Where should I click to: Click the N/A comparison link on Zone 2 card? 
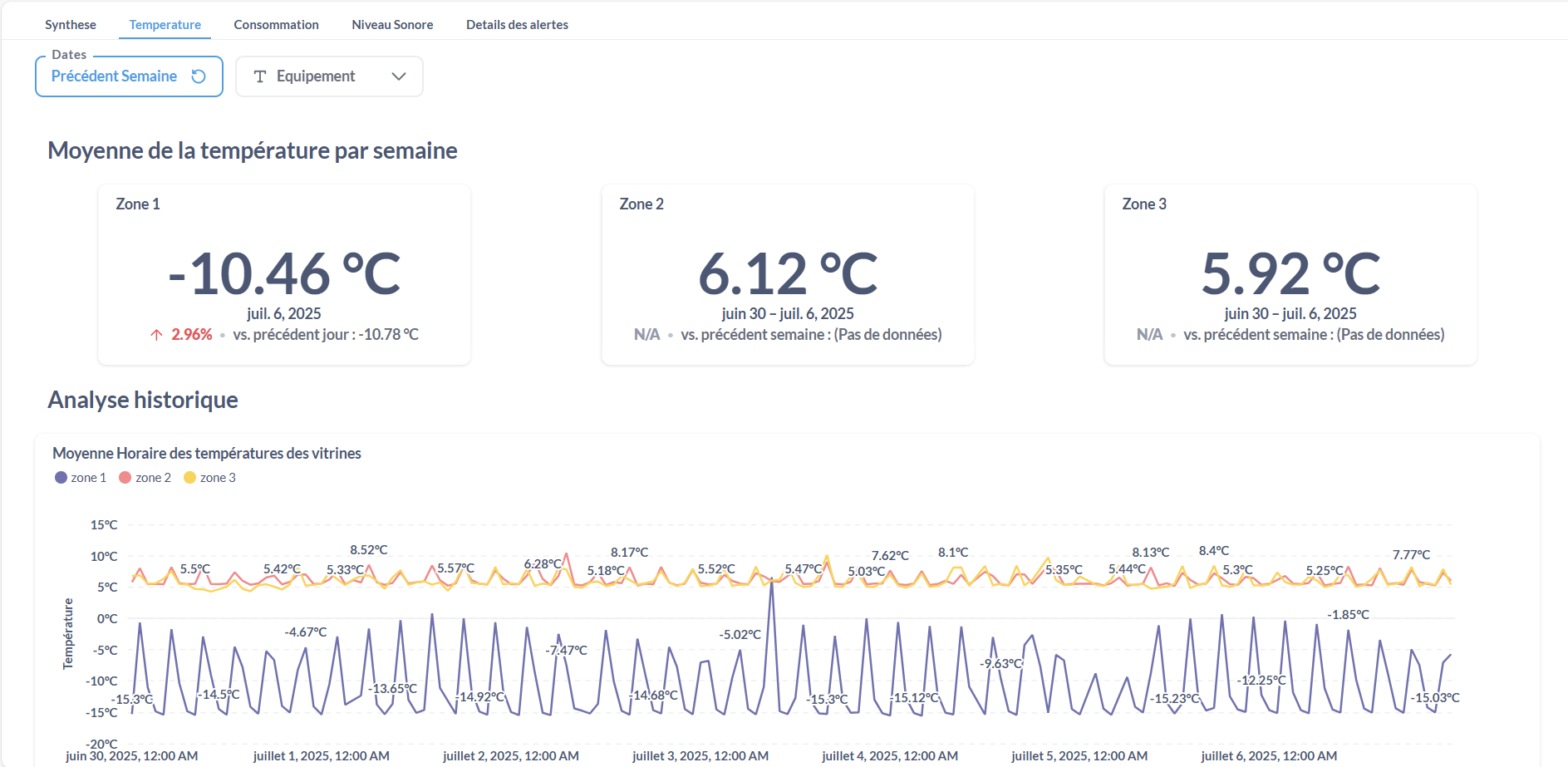(x=646, y=334)
